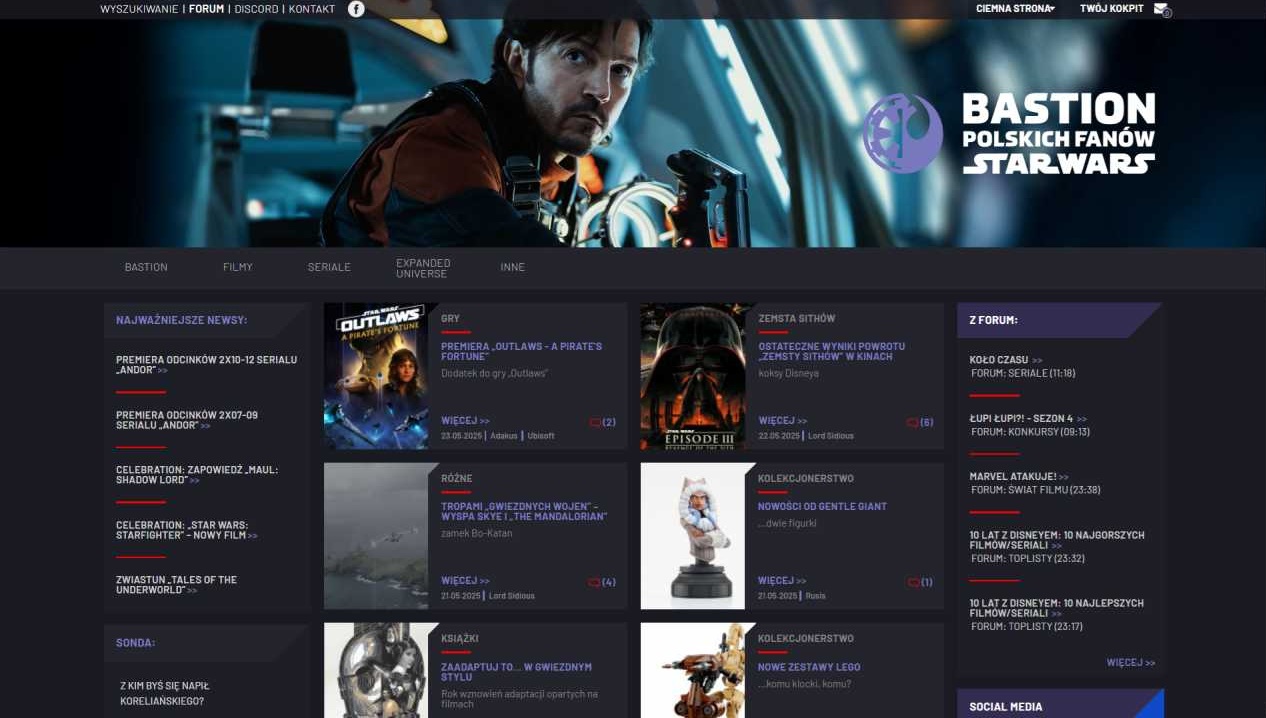The height and width of the screenshot is (718, 1266).
Task: Open the Ahsoka bust figurine thumbnail
Action: (693, 536)
